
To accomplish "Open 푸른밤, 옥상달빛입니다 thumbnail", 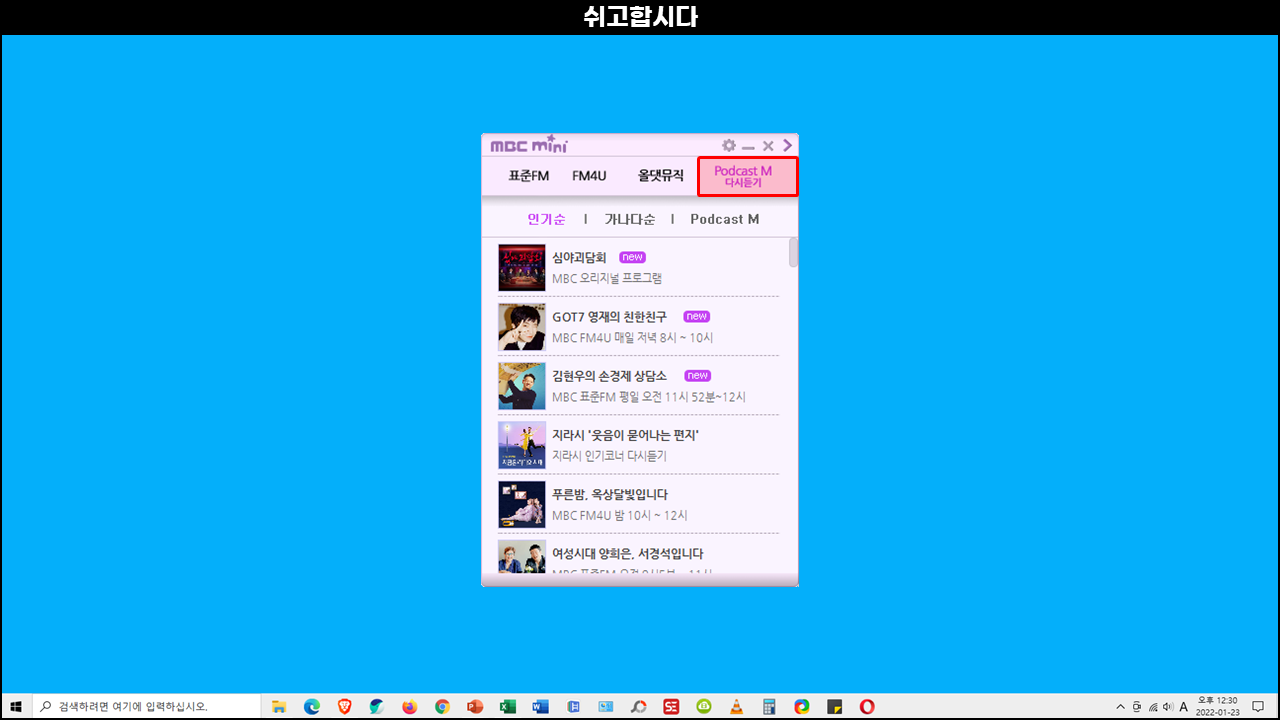I will [522, 504].
